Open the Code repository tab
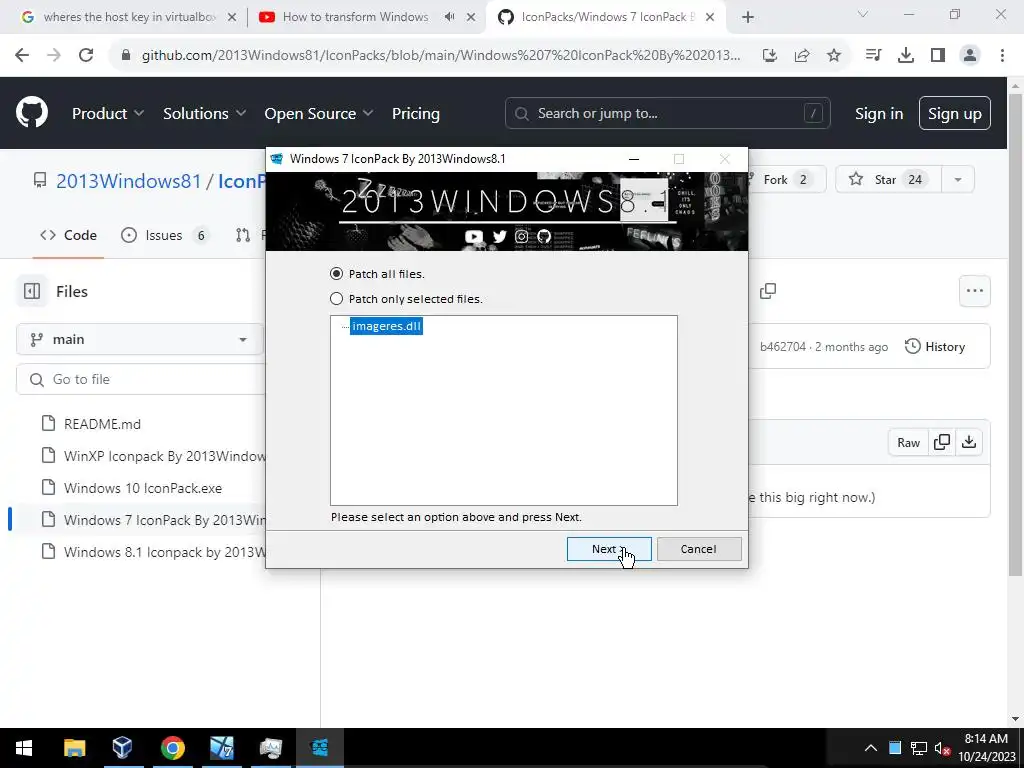Image resolution: width=1024 pixels, height=768 pixels. click(x=69, y=235)
